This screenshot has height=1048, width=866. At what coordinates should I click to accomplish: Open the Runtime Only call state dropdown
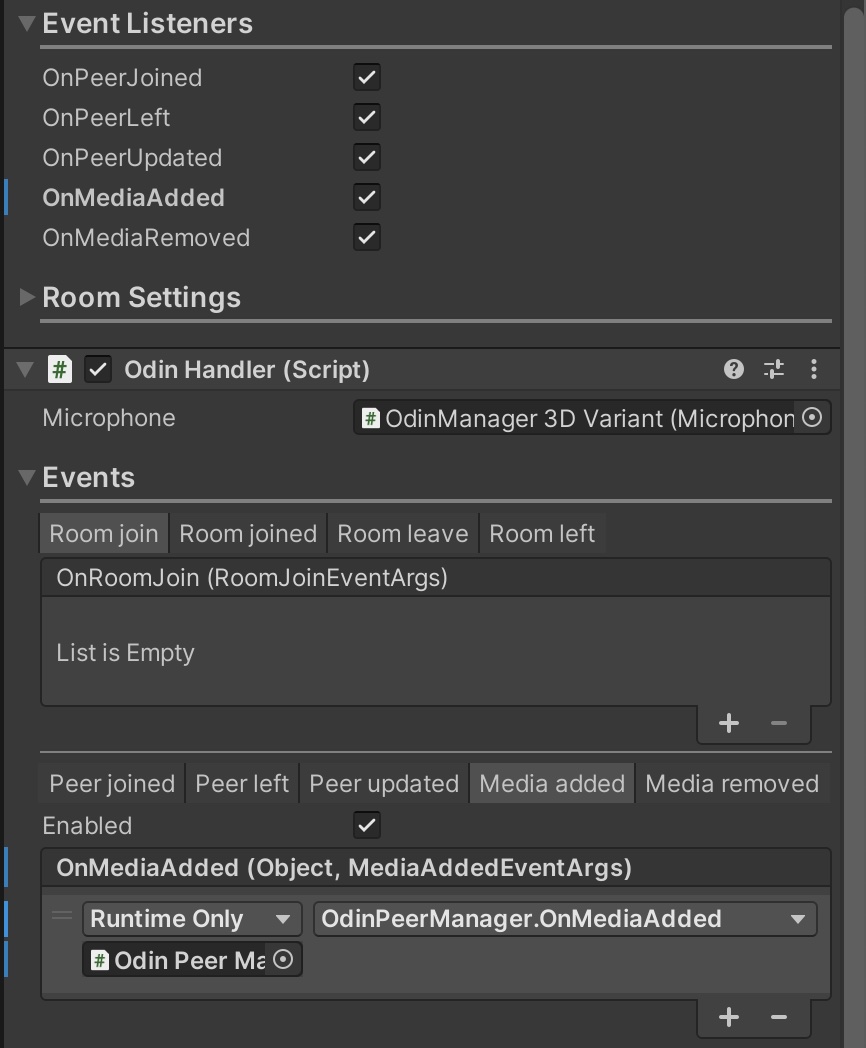tap(192, 919)
